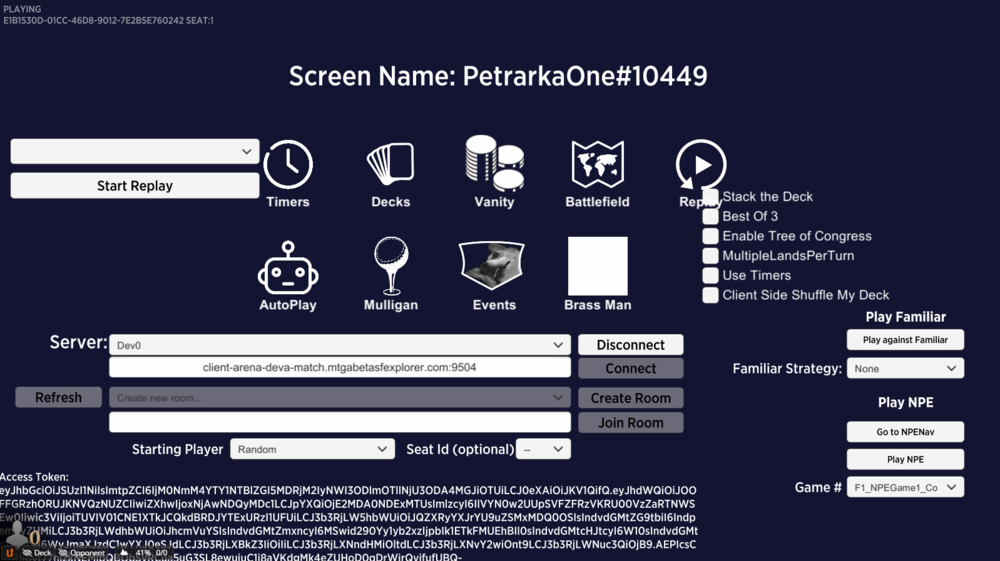Enable Stack the Deck checkbox
1000x561 pixels.
pos(710,196)
